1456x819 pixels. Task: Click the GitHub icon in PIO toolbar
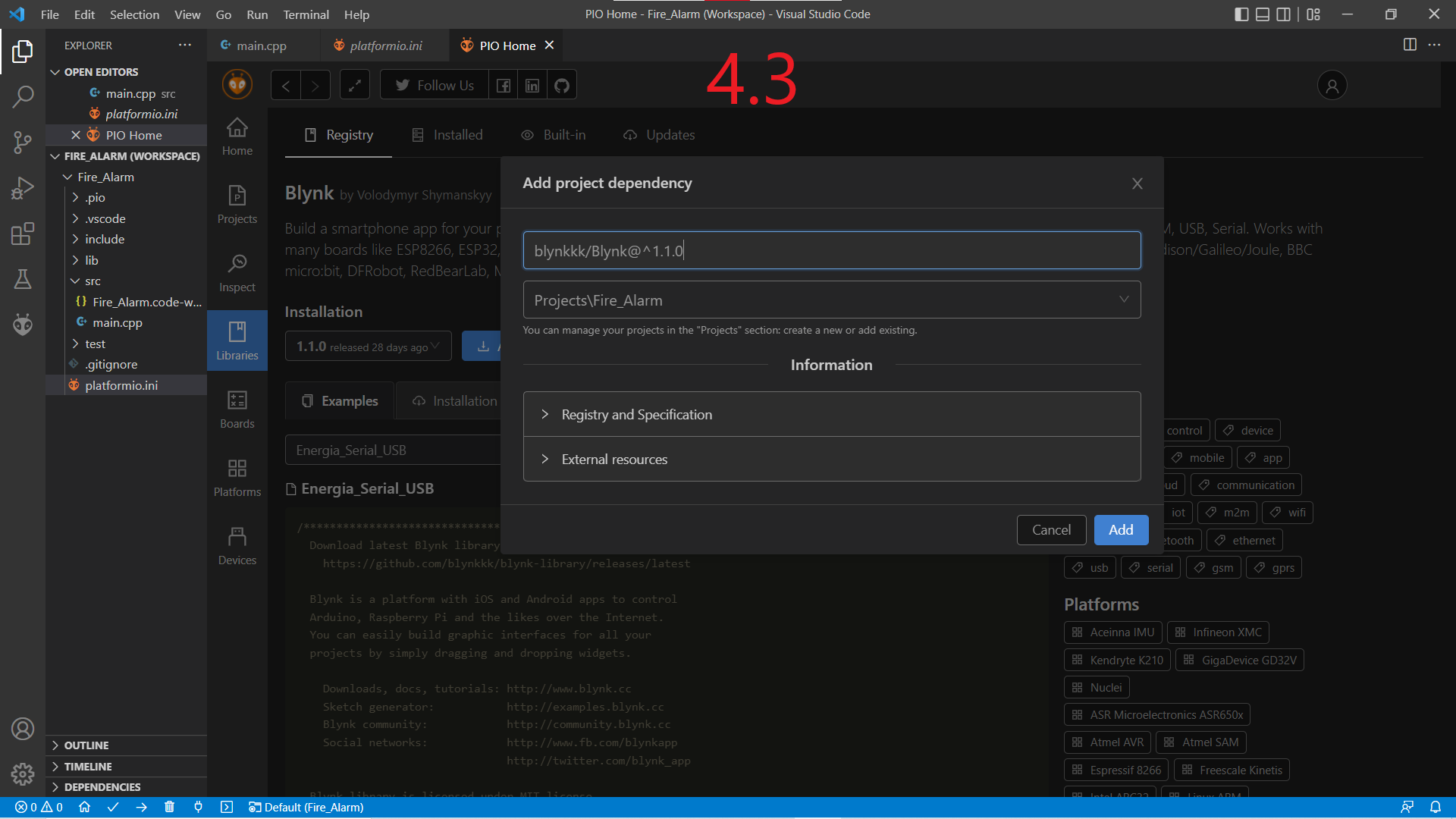562,86
